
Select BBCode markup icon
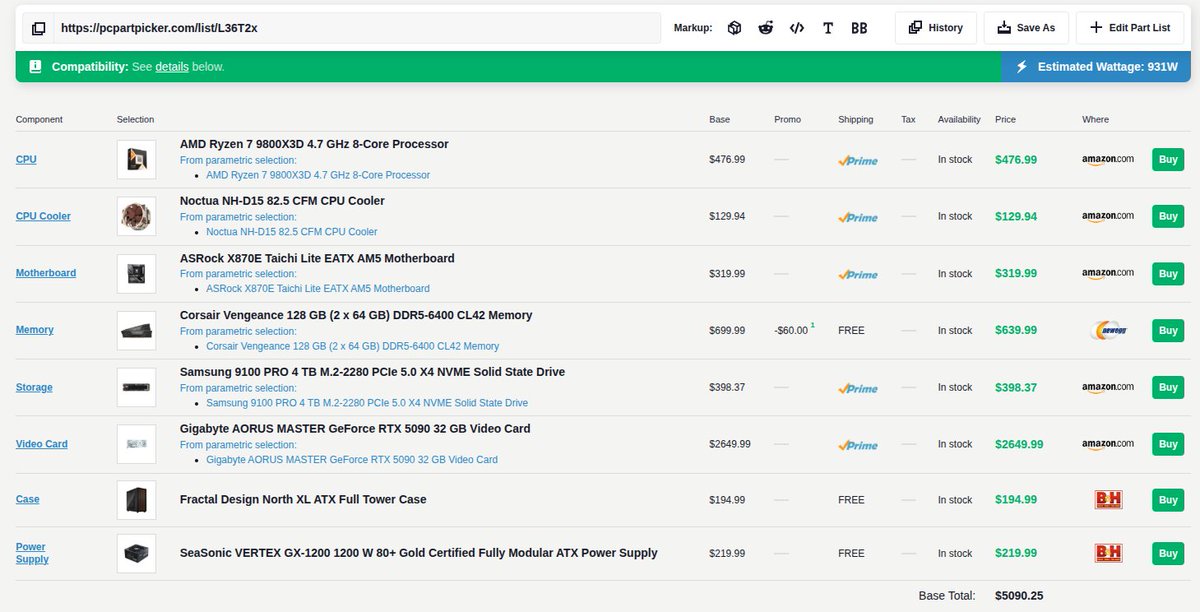(x=859, y=28)
